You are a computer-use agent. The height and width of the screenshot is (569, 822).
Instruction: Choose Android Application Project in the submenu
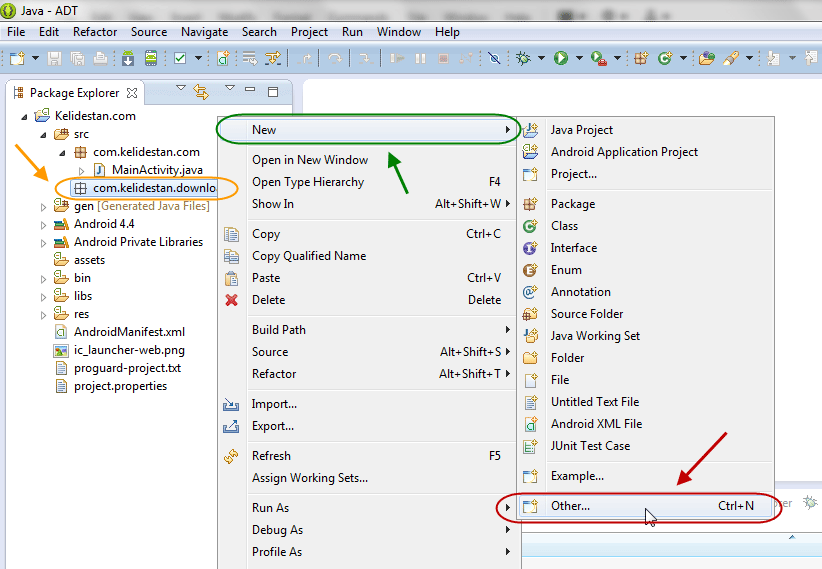645,152
